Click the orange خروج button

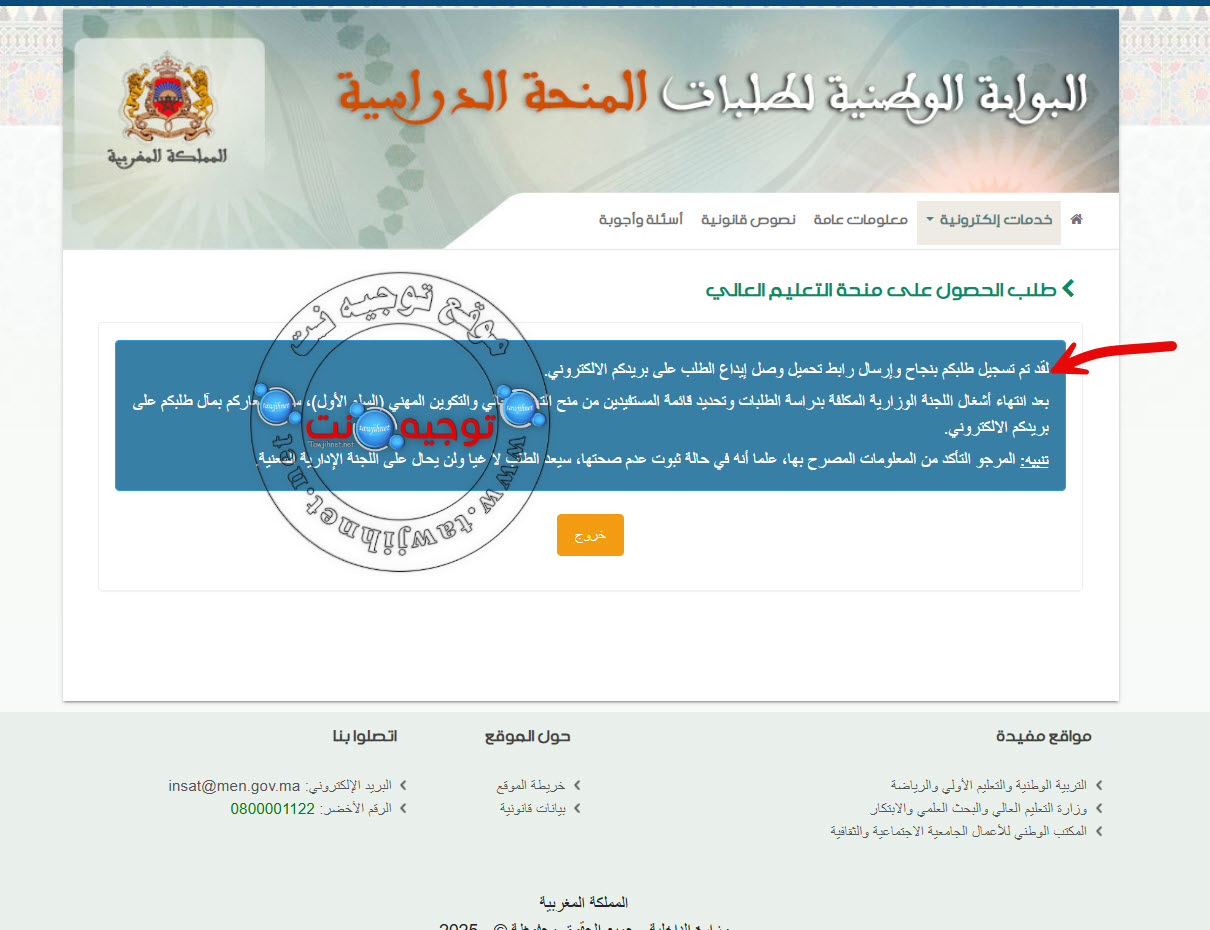(590, 535)
